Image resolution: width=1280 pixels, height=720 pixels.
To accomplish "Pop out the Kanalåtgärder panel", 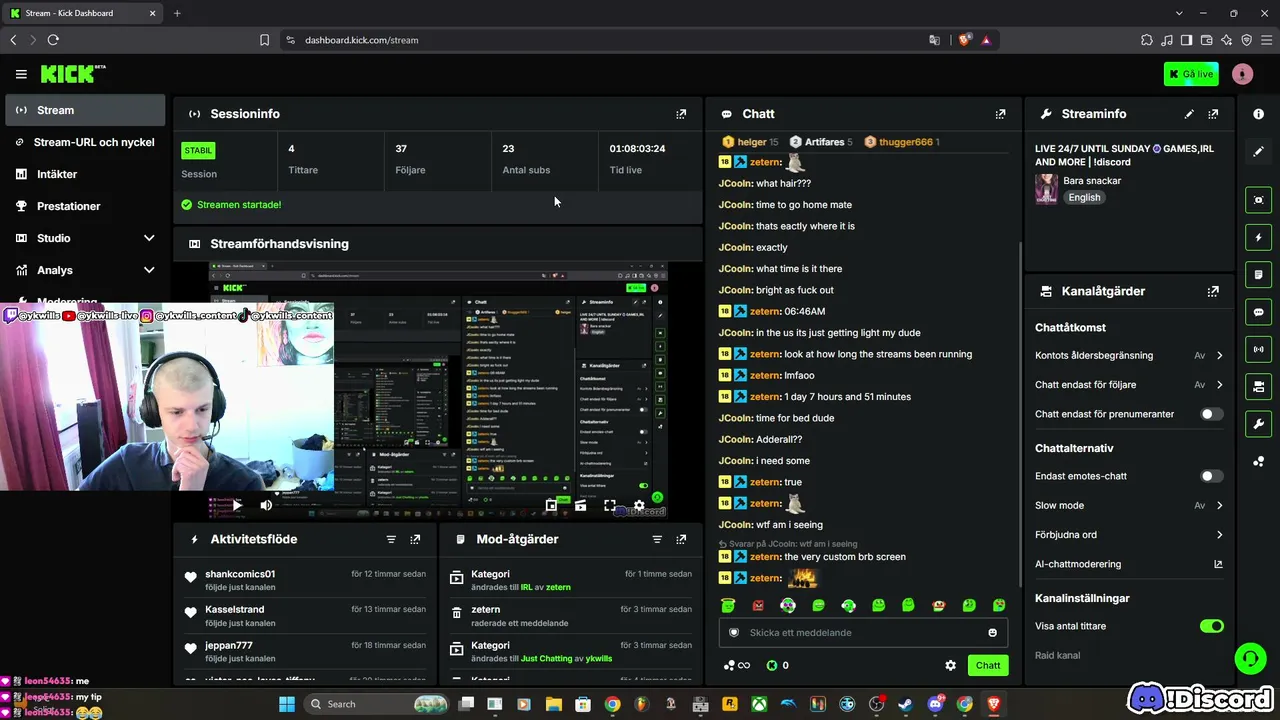I will (1213, 291).
